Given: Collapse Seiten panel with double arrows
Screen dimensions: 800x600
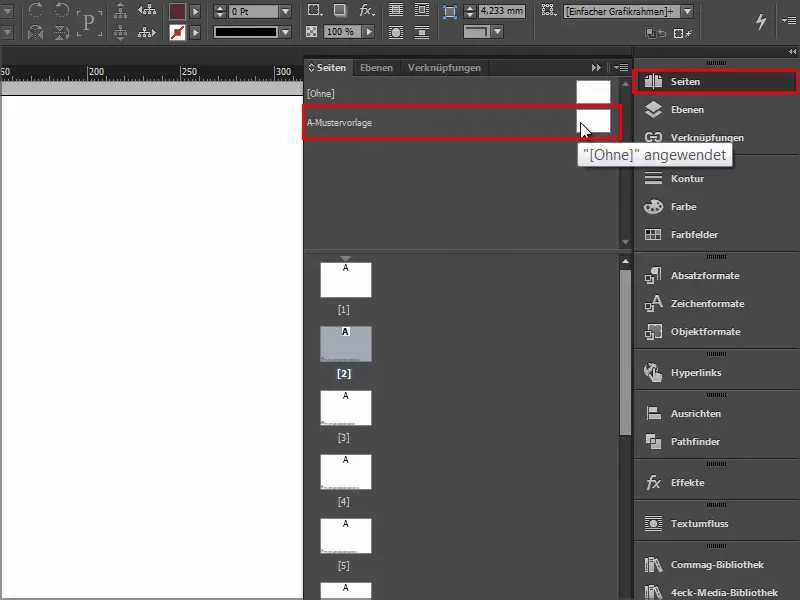Looking at the screenshot, I should tap(596, 67).
